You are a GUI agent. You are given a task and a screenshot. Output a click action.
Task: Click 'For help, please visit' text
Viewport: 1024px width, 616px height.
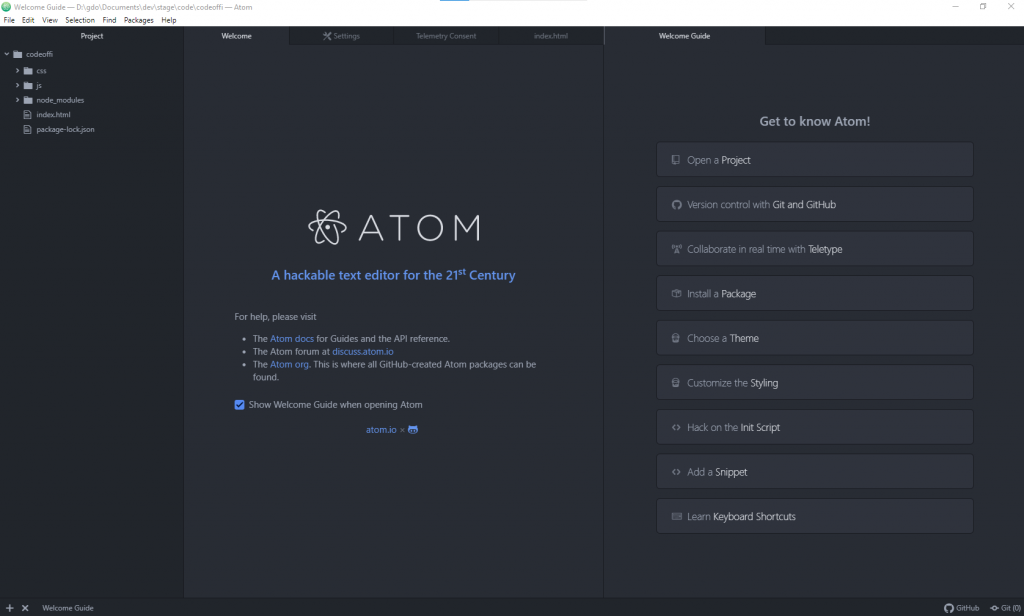275,317
